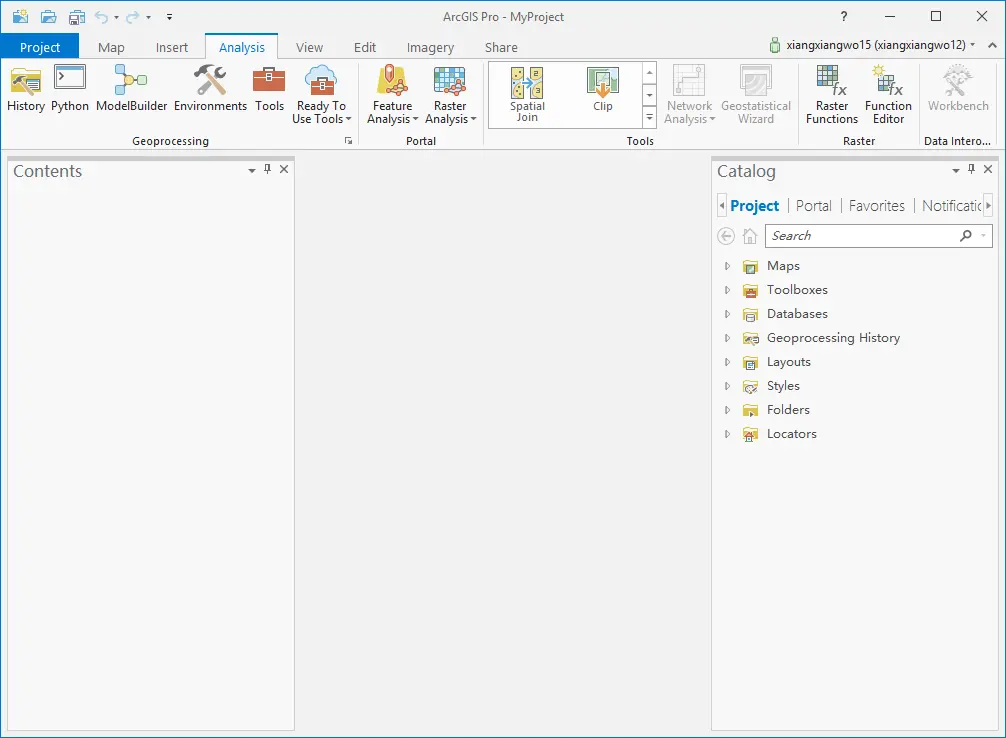Image resolution: width=1006 pixels, height=738 pixels.
Task: Open Contents pane options dropdown
Action: coord(252,170)
